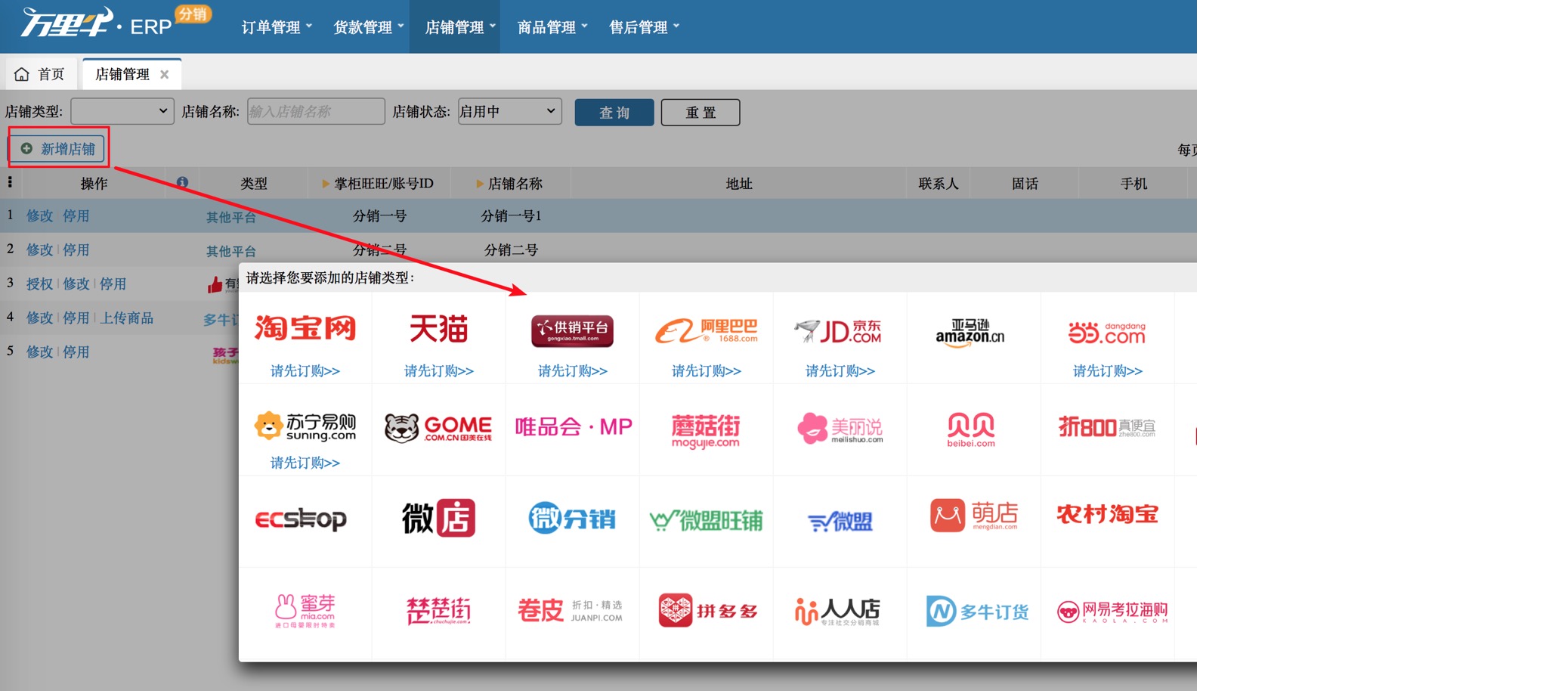Click 请先订购>> under dangdang.com

(x=1108, y=370)
